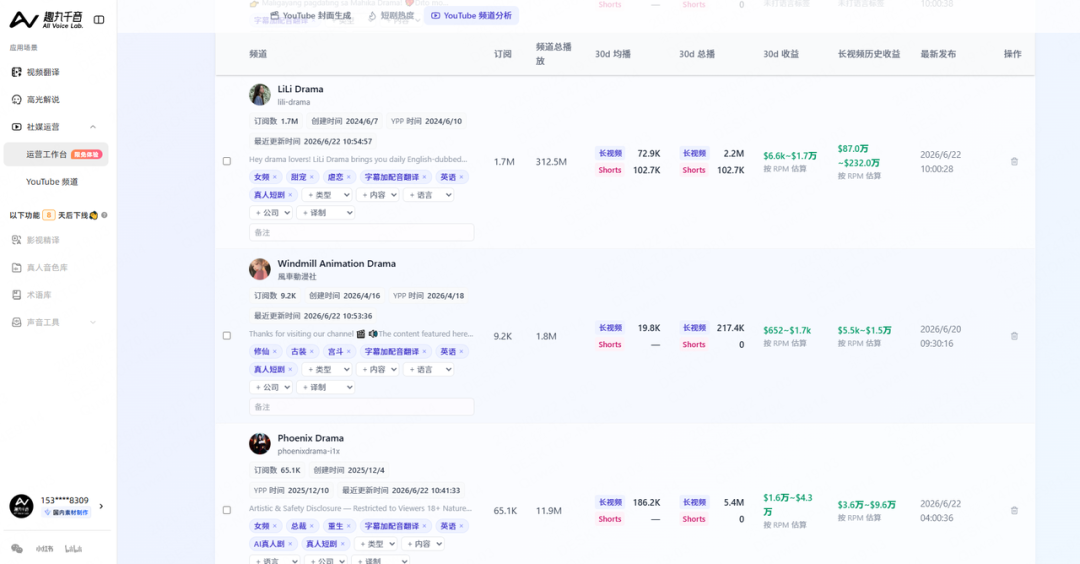The height and width of the screenshot is (564, 1080).
Task: Remove the 古装 tag from Windmill Animation Drama
Action: [311, 351]
